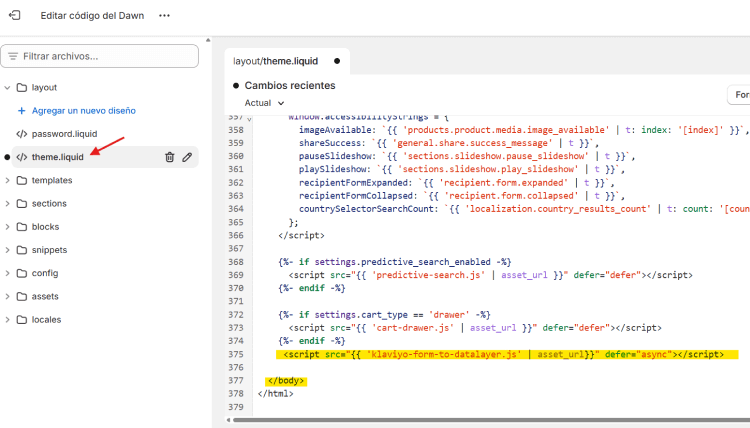
Task: Click the config folder icon
Action: [x=22, y=273]
